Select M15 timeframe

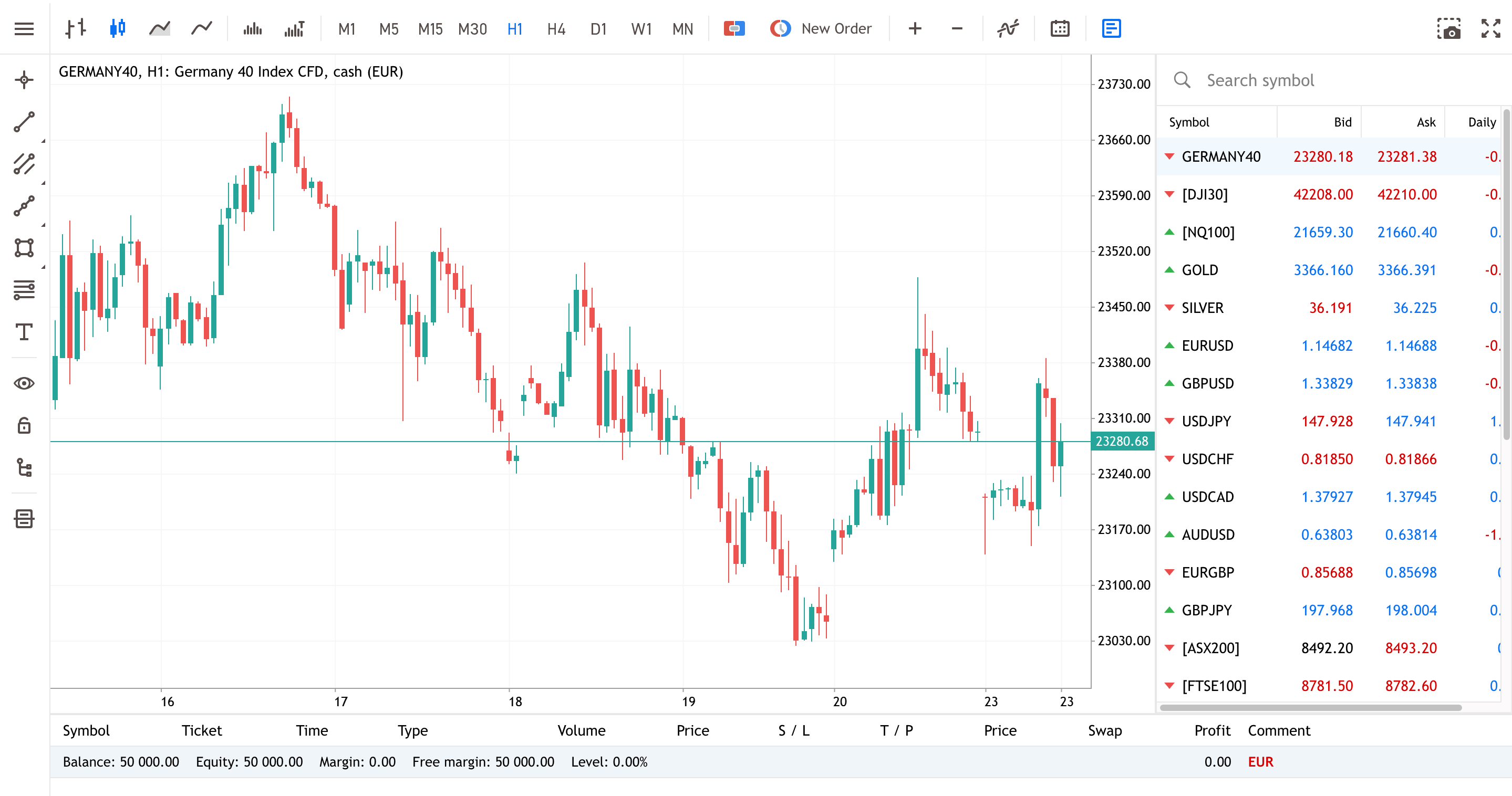pyautogui.click(x=430, y=29)
